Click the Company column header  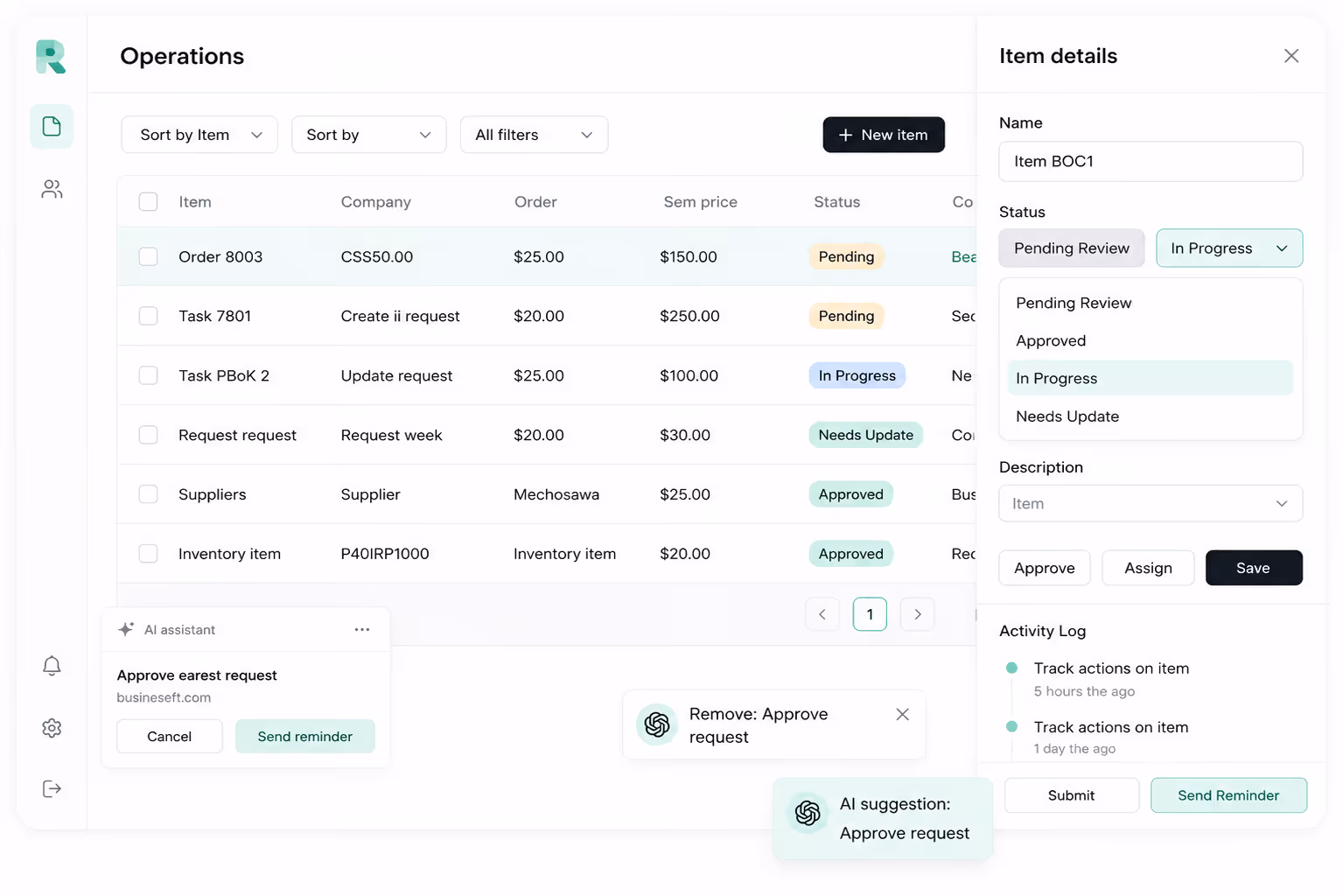tap(375, 202)
